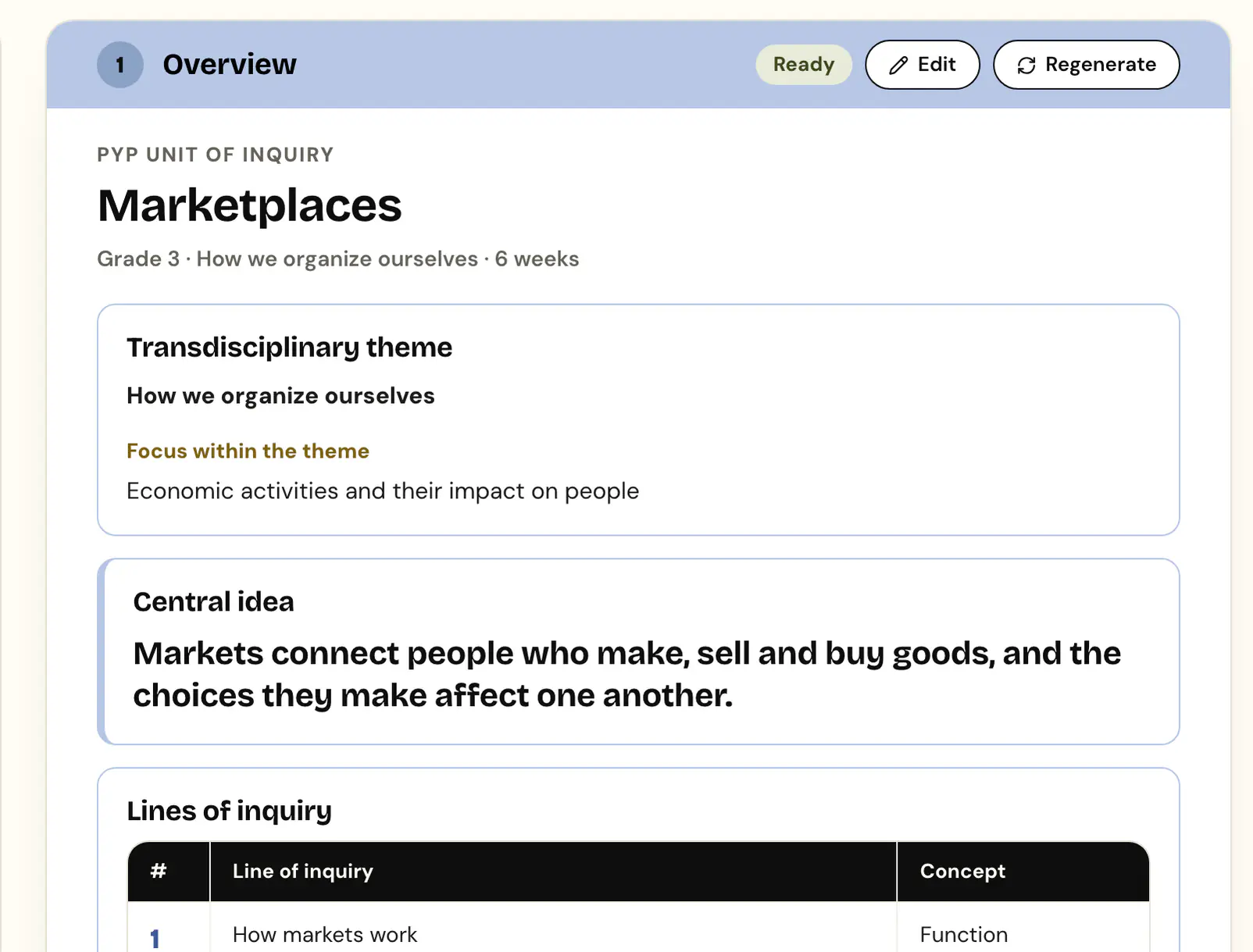Click the Grade 3 subtitle line

[x=338, y=259]
